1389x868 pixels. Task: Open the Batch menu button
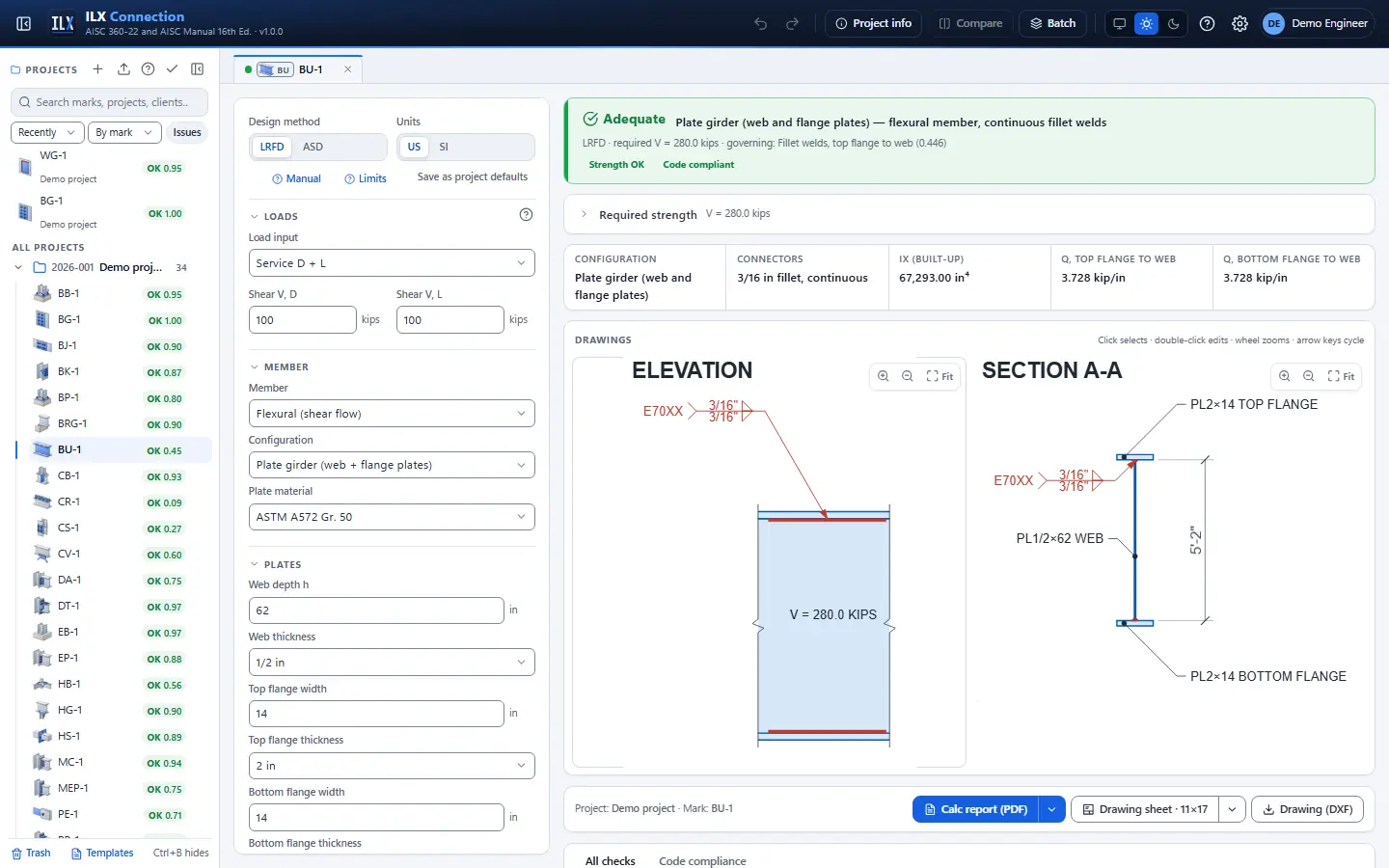(x=1053, y=23)
